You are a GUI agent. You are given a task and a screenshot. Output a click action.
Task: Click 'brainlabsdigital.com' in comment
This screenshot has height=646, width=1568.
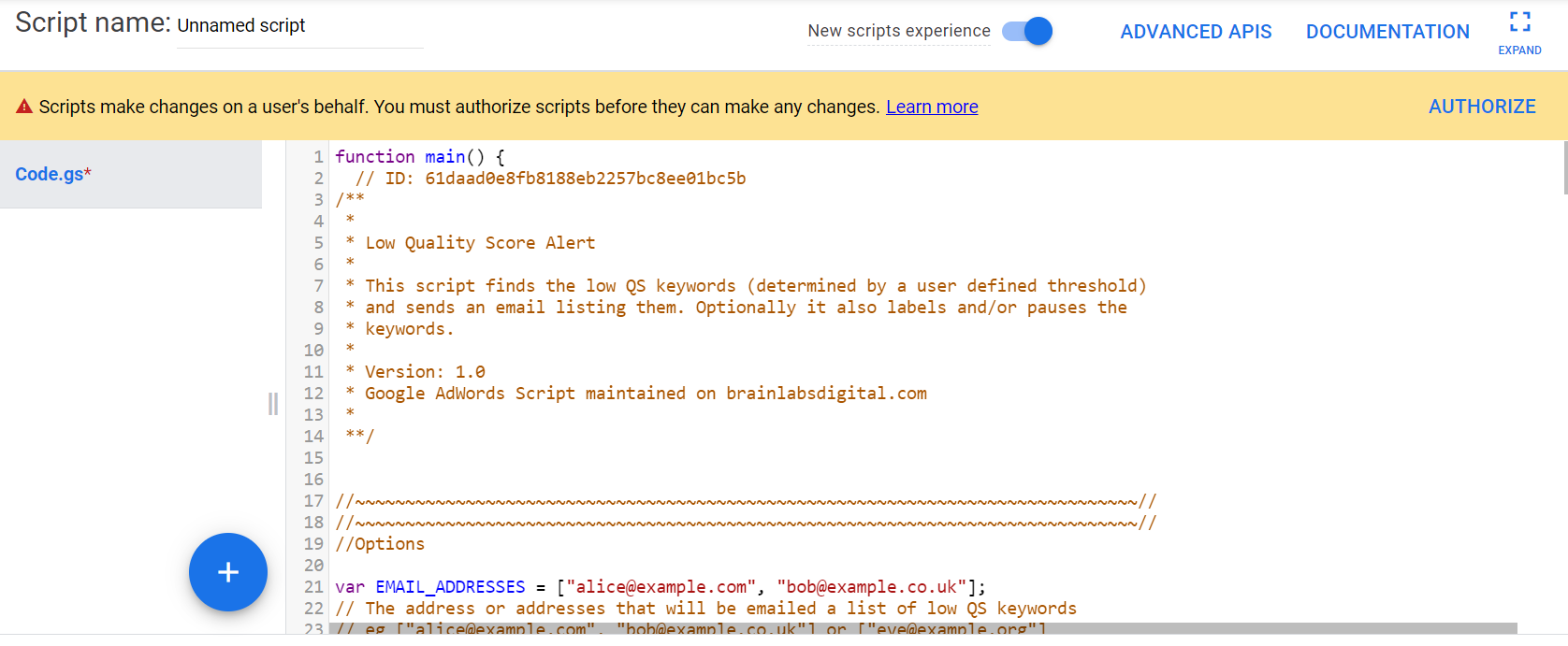click(x=826, y=393)
